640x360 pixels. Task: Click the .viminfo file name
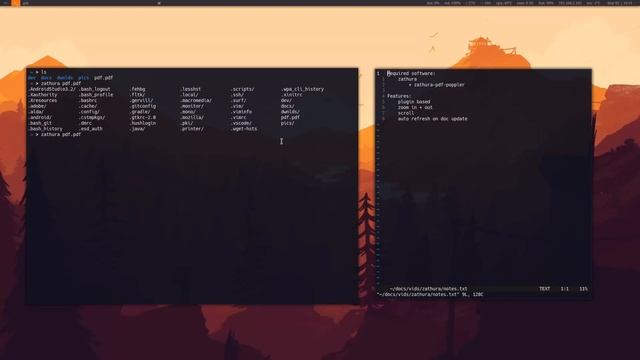pos(241,112)
